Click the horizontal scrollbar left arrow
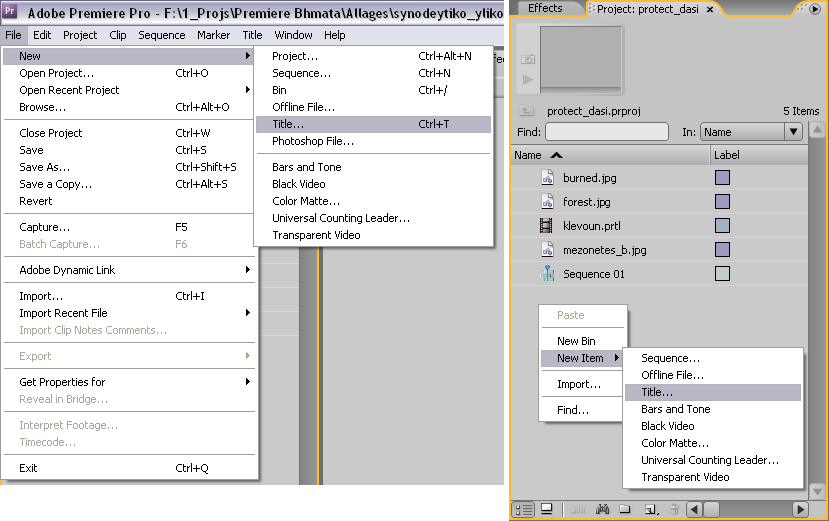829x521 pixels. [x=694, y=509]
